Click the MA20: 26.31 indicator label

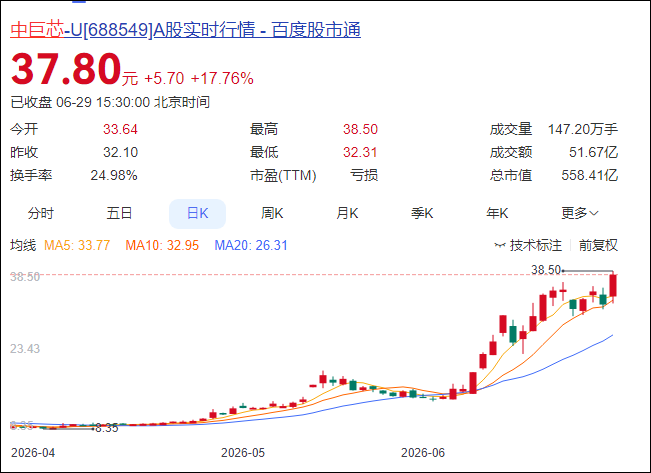tap(251, 245)
